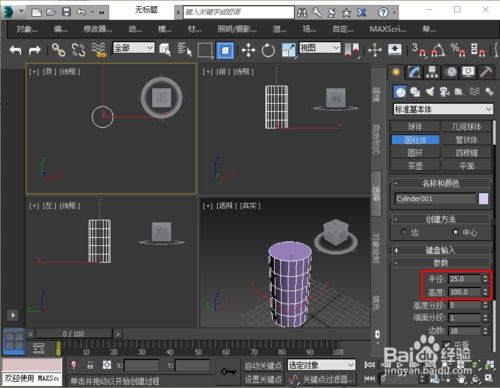Screen dimensions: 500x388
Task: Click the Cylinder001 name input field
Action: point(435,199)
